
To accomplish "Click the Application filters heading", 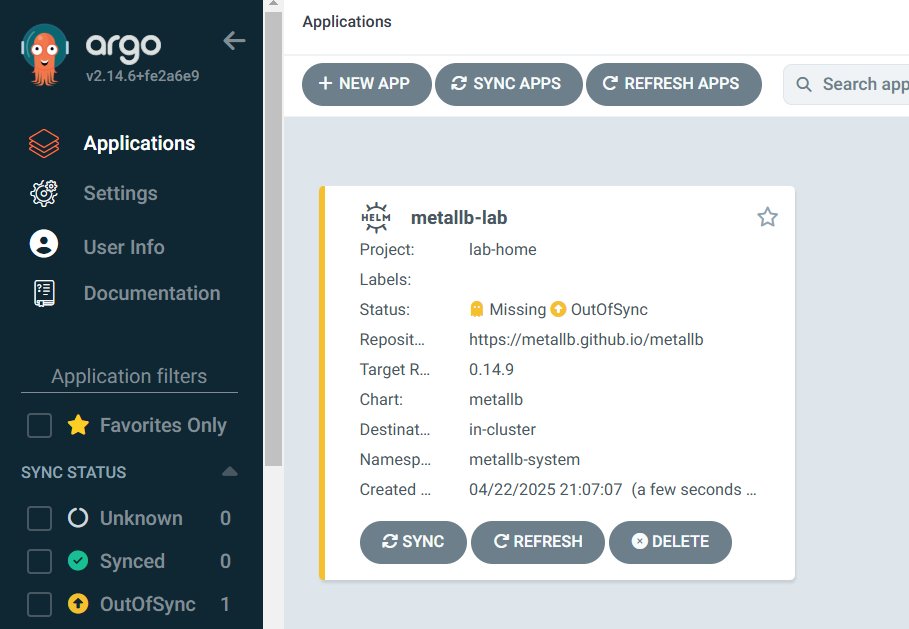I will [x=129, y=376].
